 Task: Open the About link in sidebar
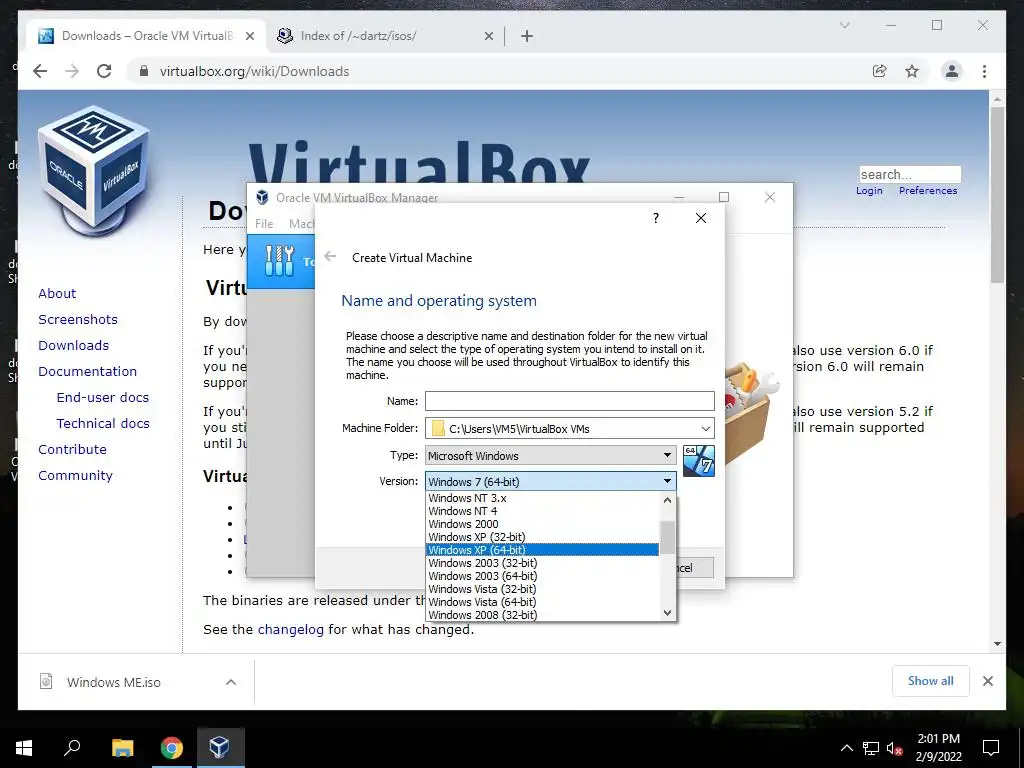(x=57, y=293)
